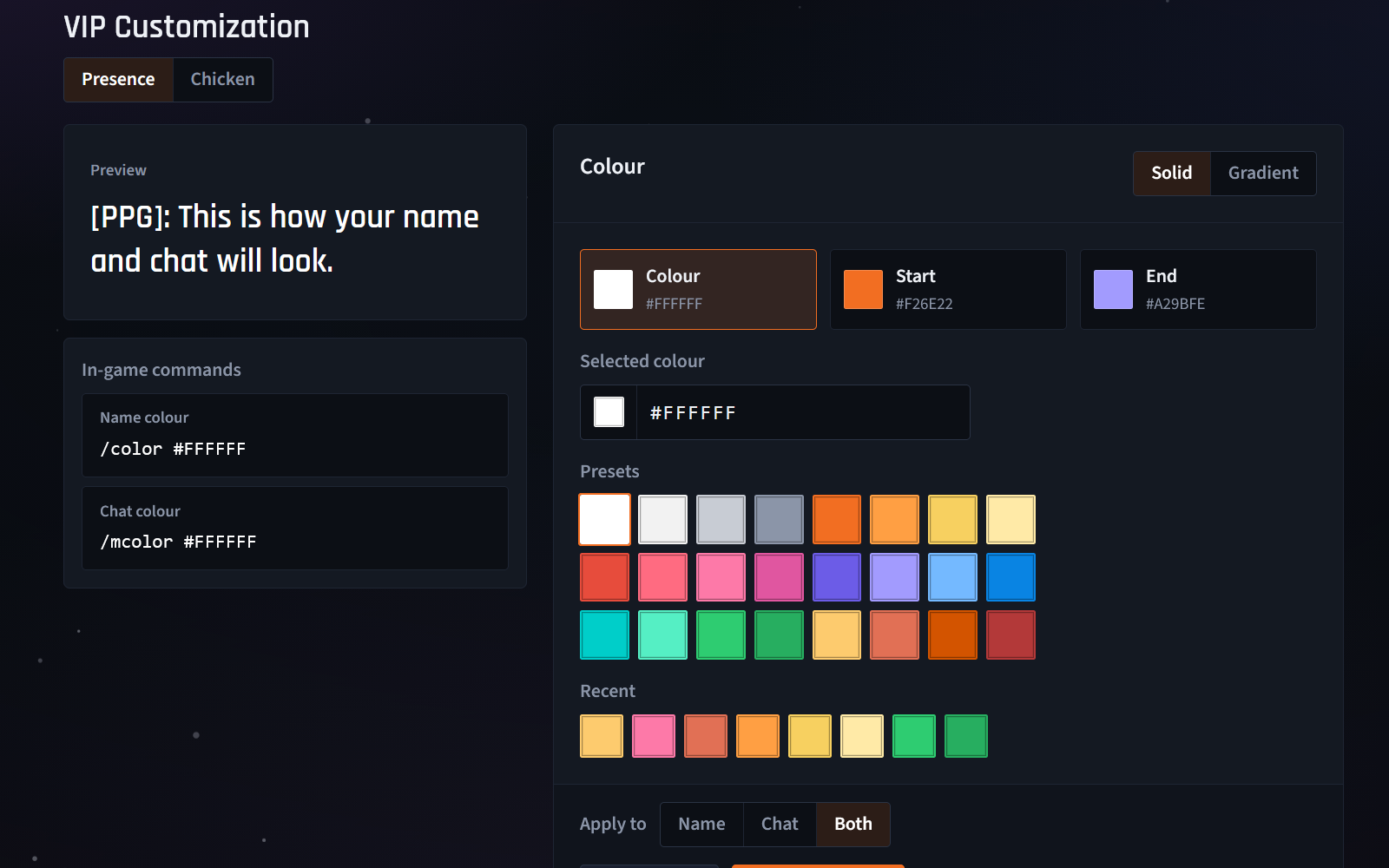Pick the white preset swatch
1389x868 pixels.
[x=605, y=519]
